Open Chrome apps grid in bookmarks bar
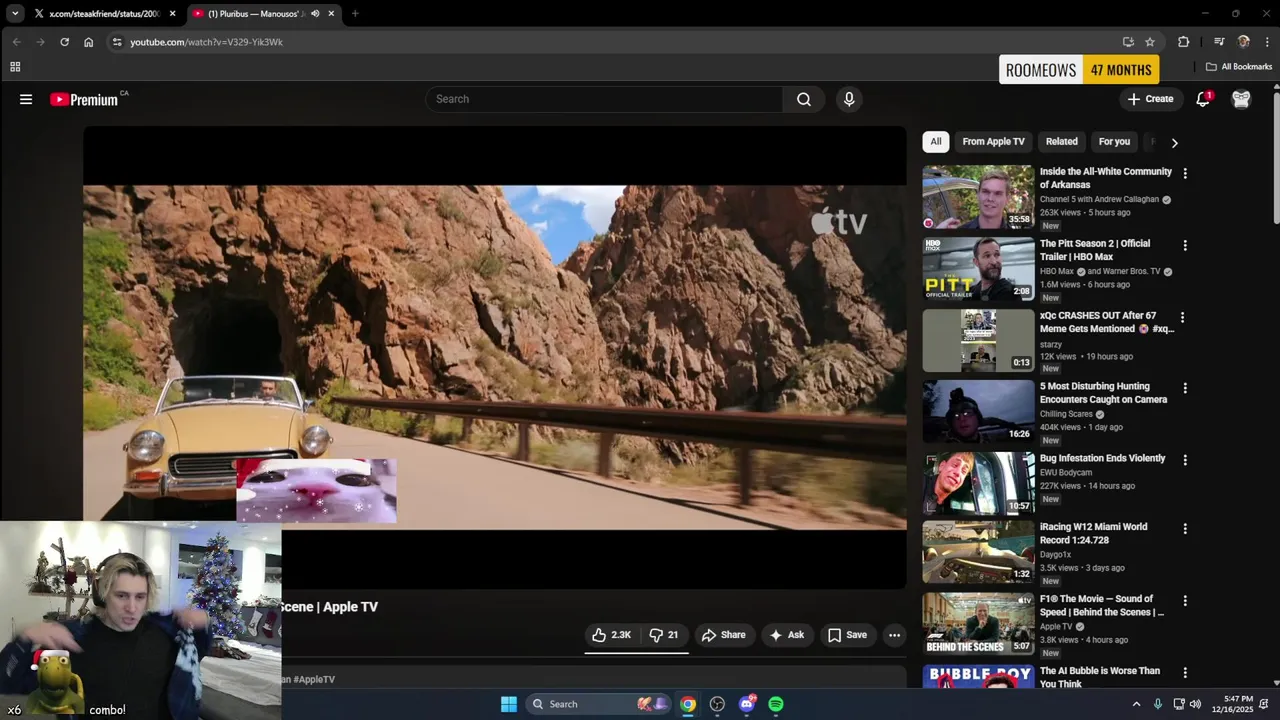 (15, 67)
